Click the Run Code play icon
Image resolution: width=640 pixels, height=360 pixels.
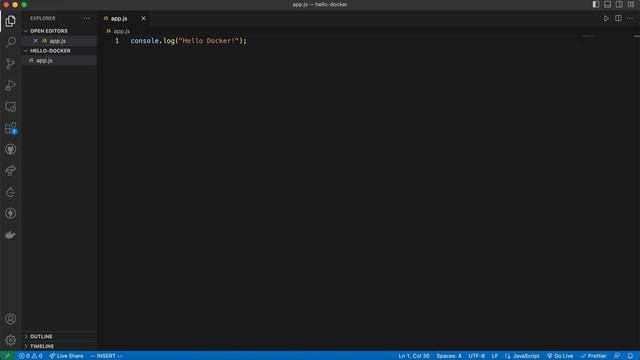[x=606, y=18]
